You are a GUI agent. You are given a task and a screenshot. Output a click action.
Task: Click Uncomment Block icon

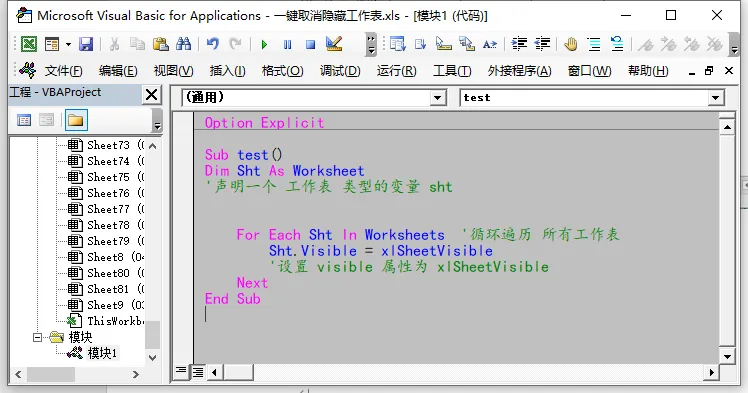[x=617, y=44]
